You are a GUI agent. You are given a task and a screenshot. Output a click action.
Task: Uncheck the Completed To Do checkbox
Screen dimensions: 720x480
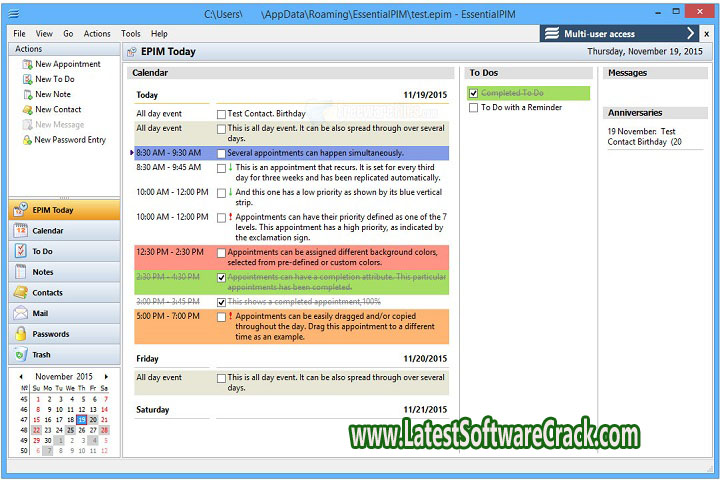point(474,93)
